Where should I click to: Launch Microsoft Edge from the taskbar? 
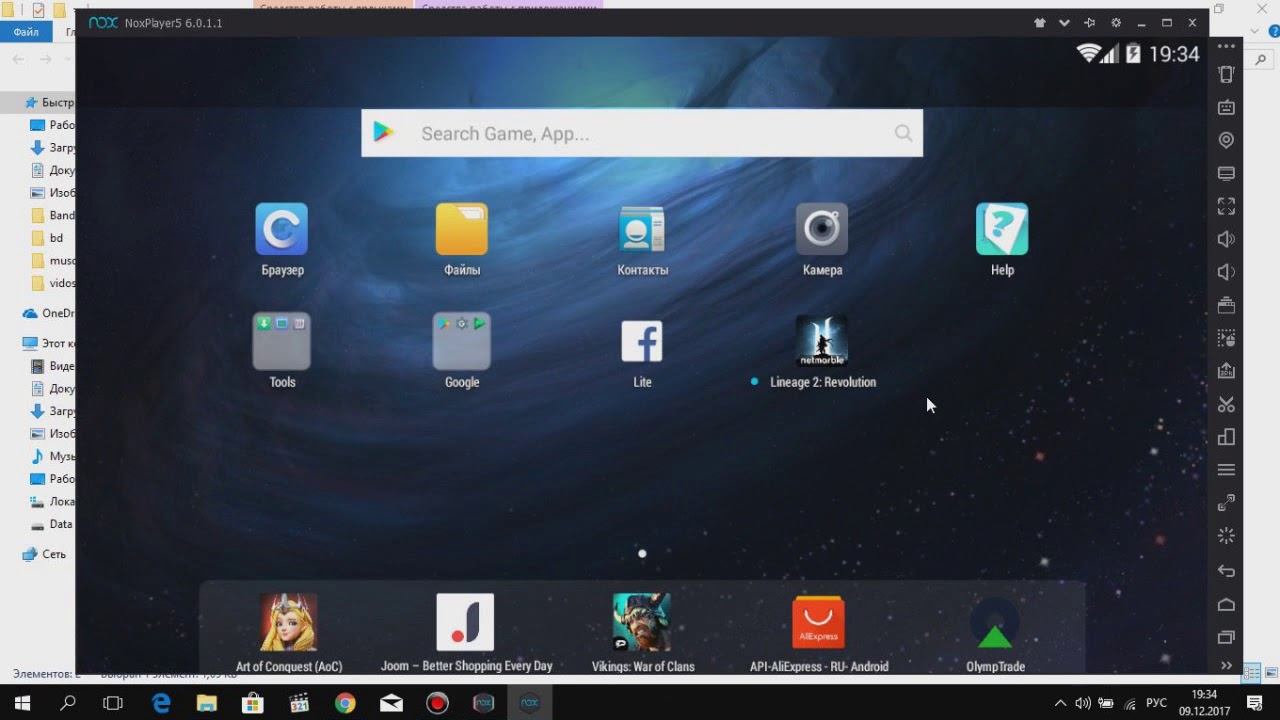pos(161,703)
